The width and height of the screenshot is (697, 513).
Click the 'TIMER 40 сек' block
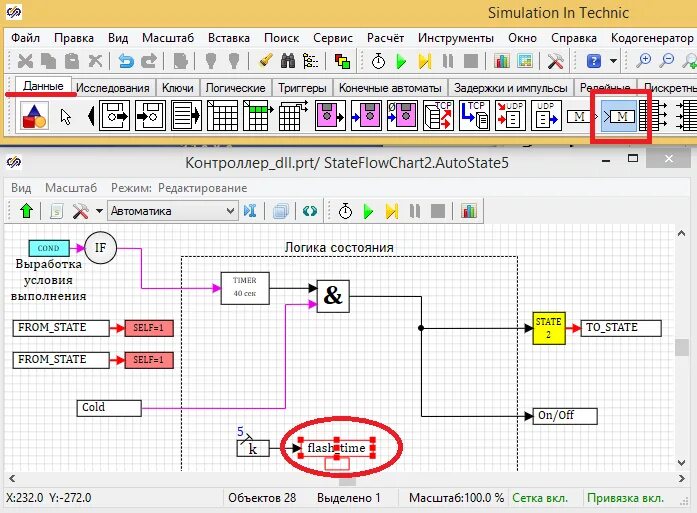pyautogui.click(x=245, y=288)
